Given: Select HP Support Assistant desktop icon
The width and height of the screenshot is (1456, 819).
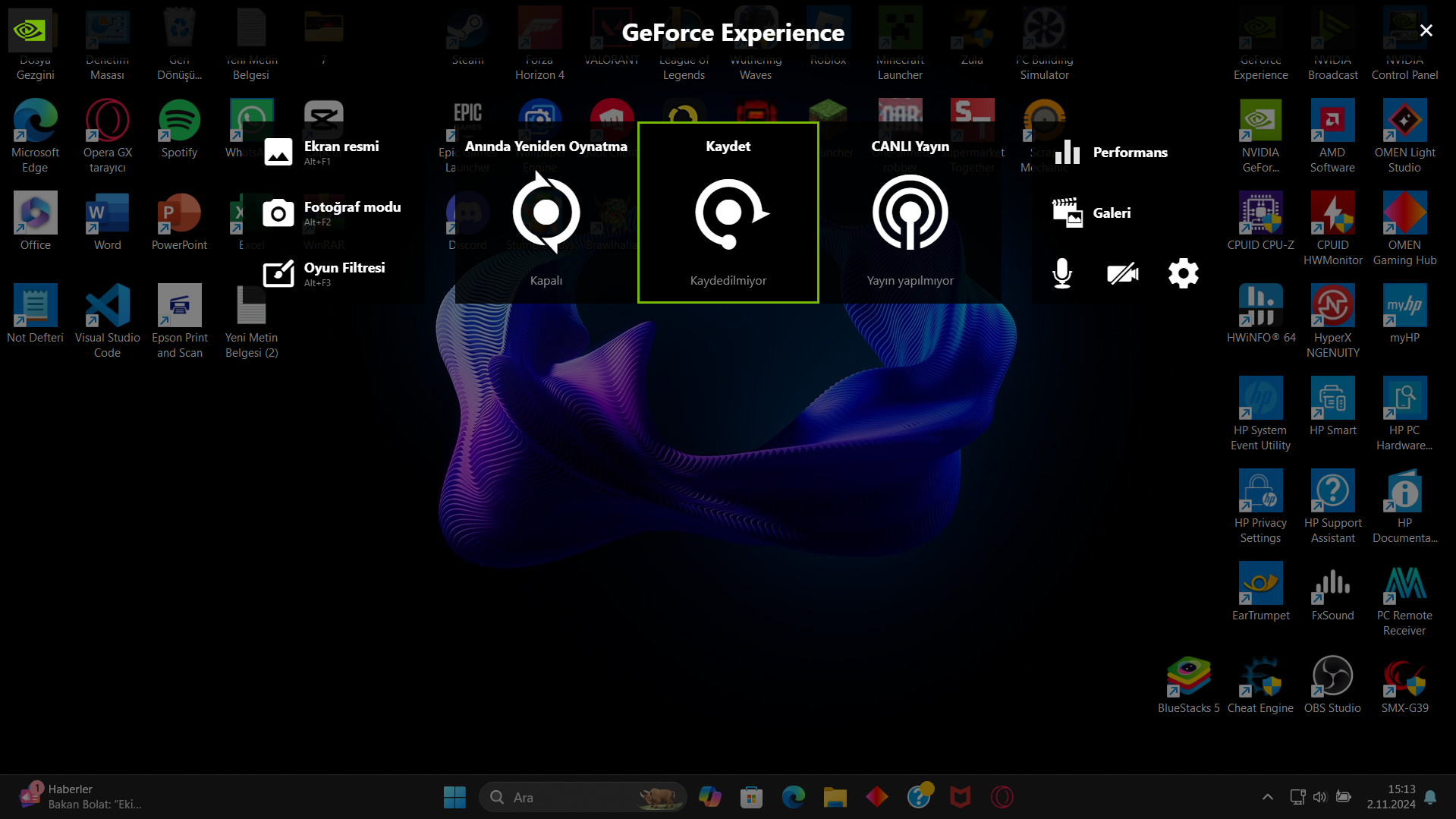Looking at the screenshot, I should tap(1333, 506).
